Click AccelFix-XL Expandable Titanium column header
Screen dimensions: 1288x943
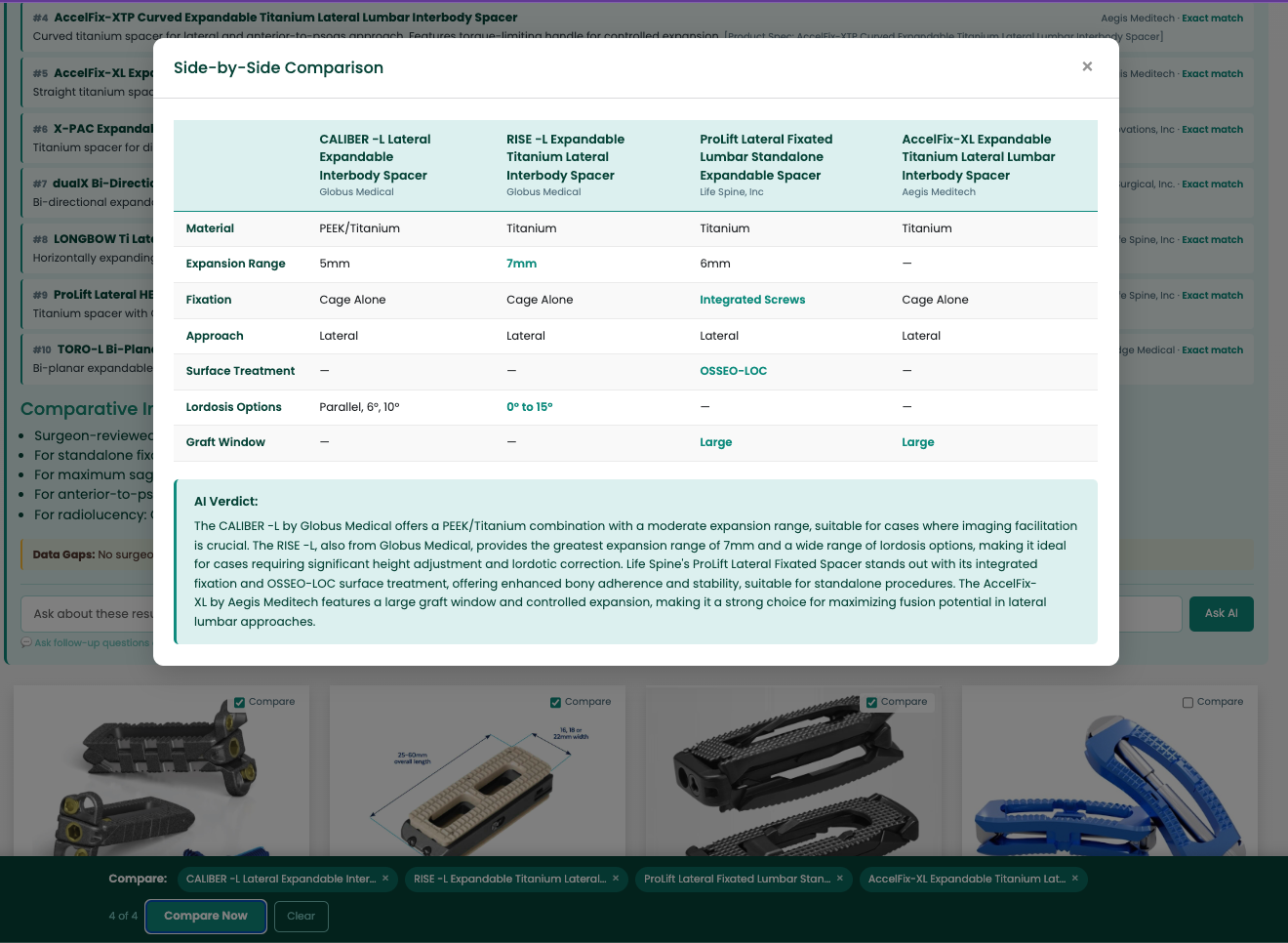(x=978, y=157)
